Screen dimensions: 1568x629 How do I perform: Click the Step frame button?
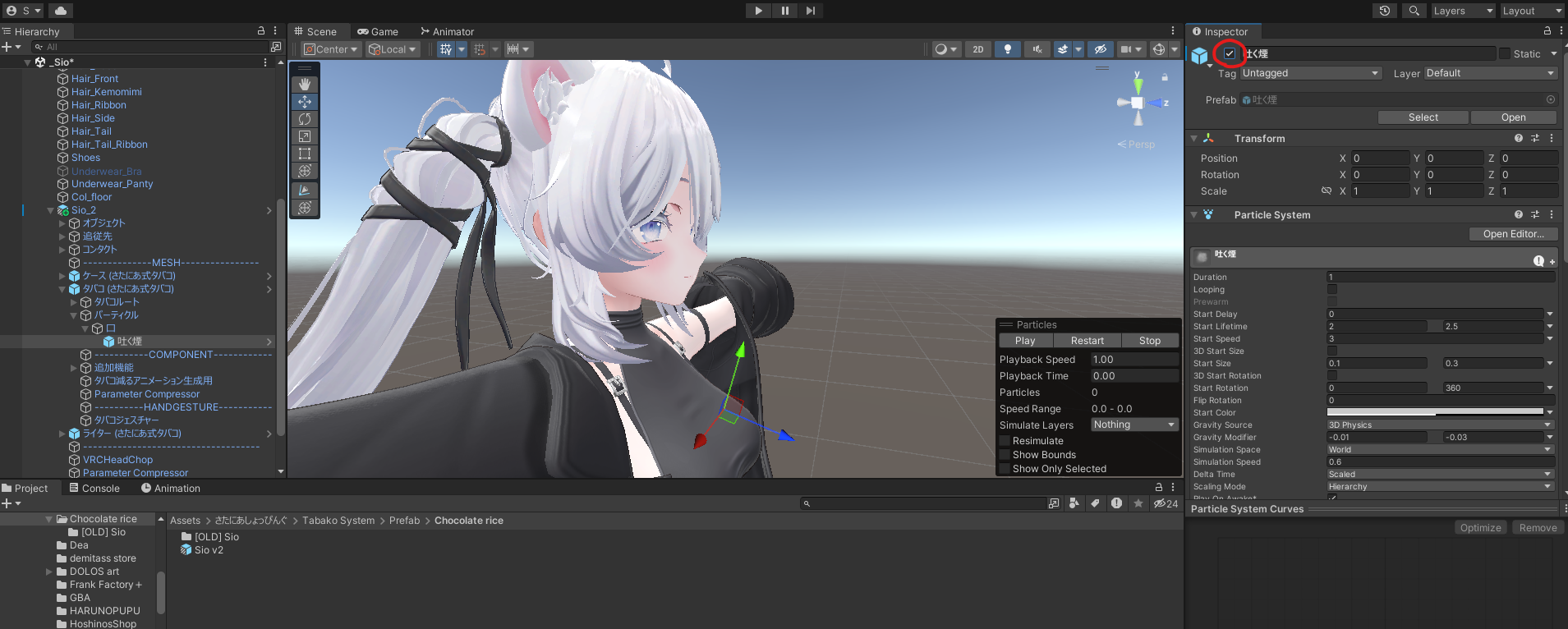coord(811,11)
